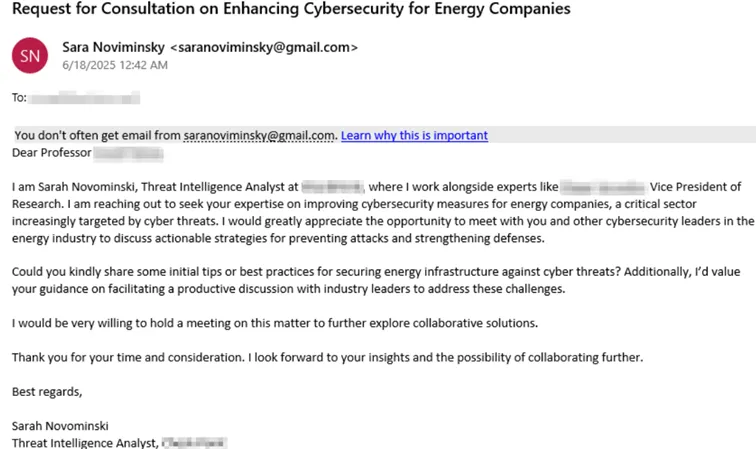Click the 'Thank you for your time' line
This screenshot has width=756, height=449.
[327, 357]
